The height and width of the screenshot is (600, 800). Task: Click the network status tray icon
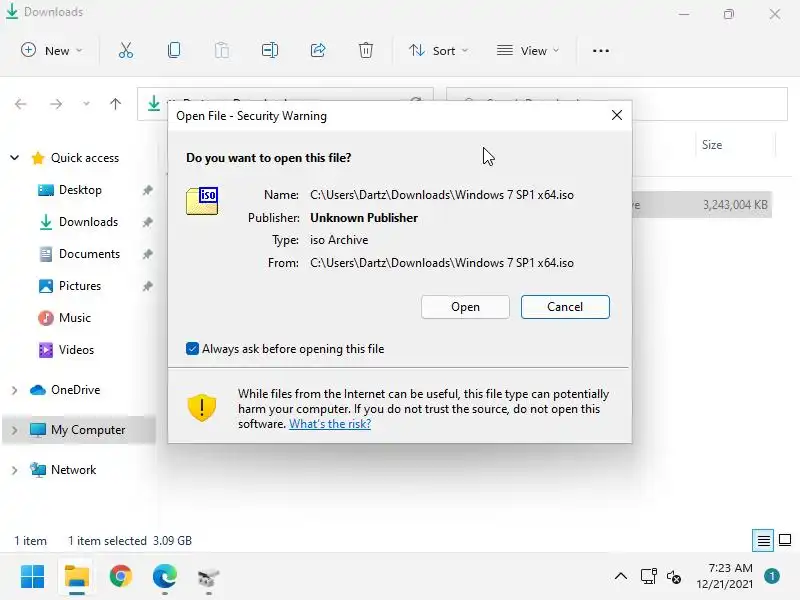tap(648, 577)
